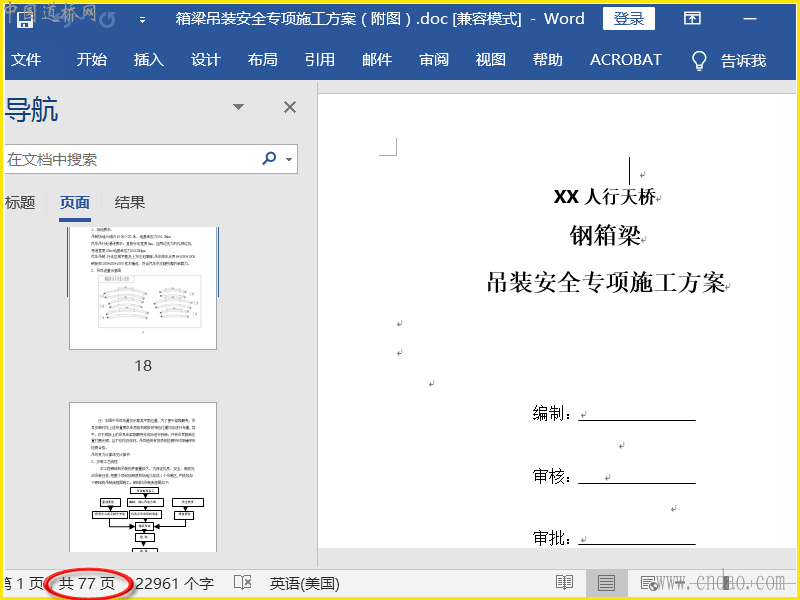Click the proofing errors book icon in status bar
This screenshot has height=600, width=800.
click(x=242, y=583)
